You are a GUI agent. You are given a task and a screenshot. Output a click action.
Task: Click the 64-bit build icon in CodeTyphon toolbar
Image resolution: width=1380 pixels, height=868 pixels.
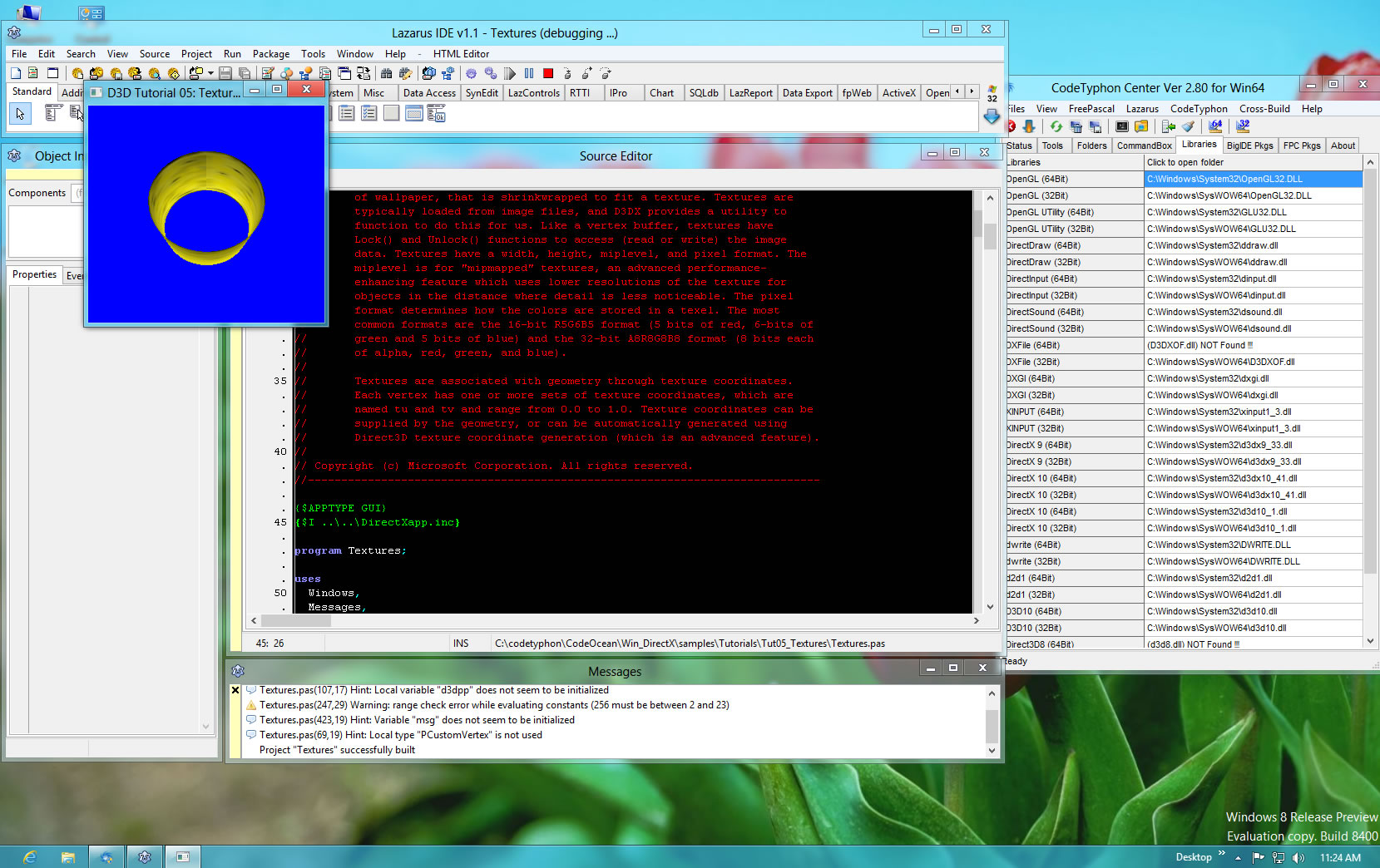1215,126
